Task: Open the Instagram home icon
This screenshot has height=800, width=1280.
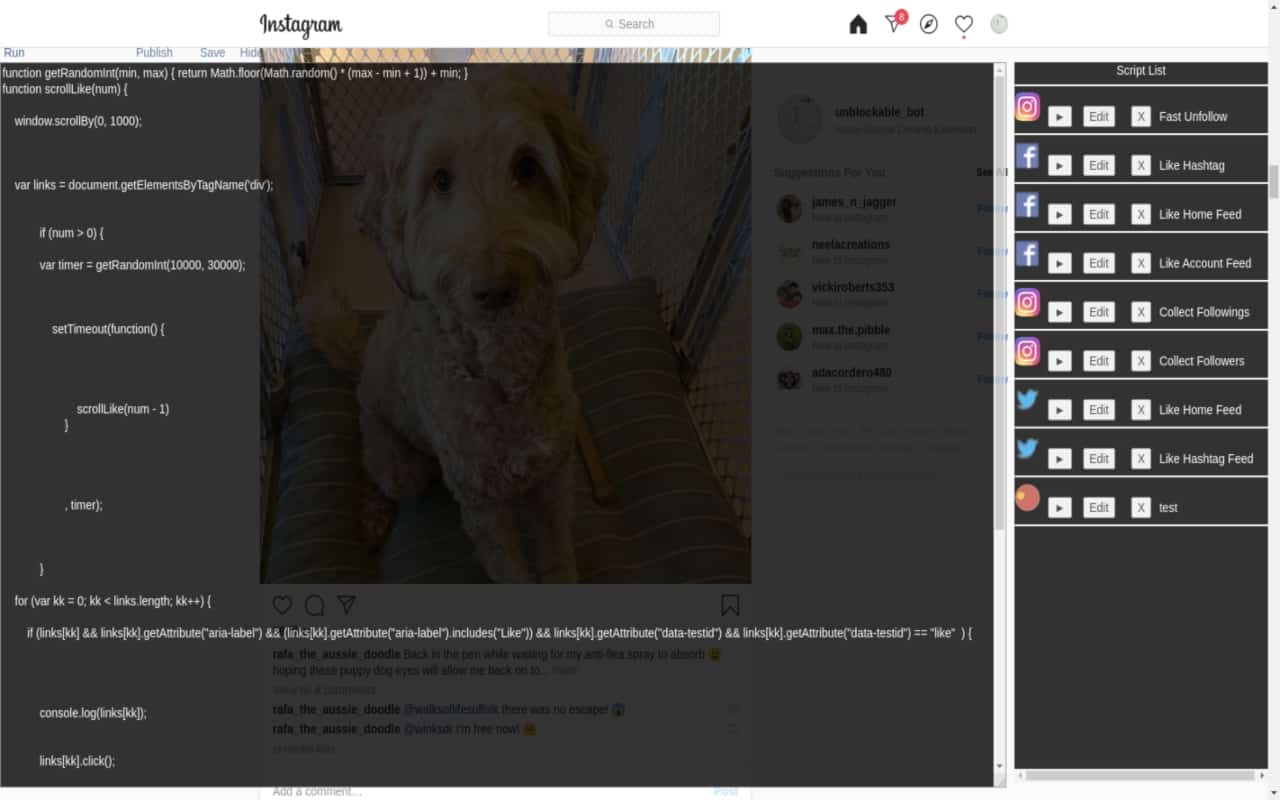Action: 858,24
